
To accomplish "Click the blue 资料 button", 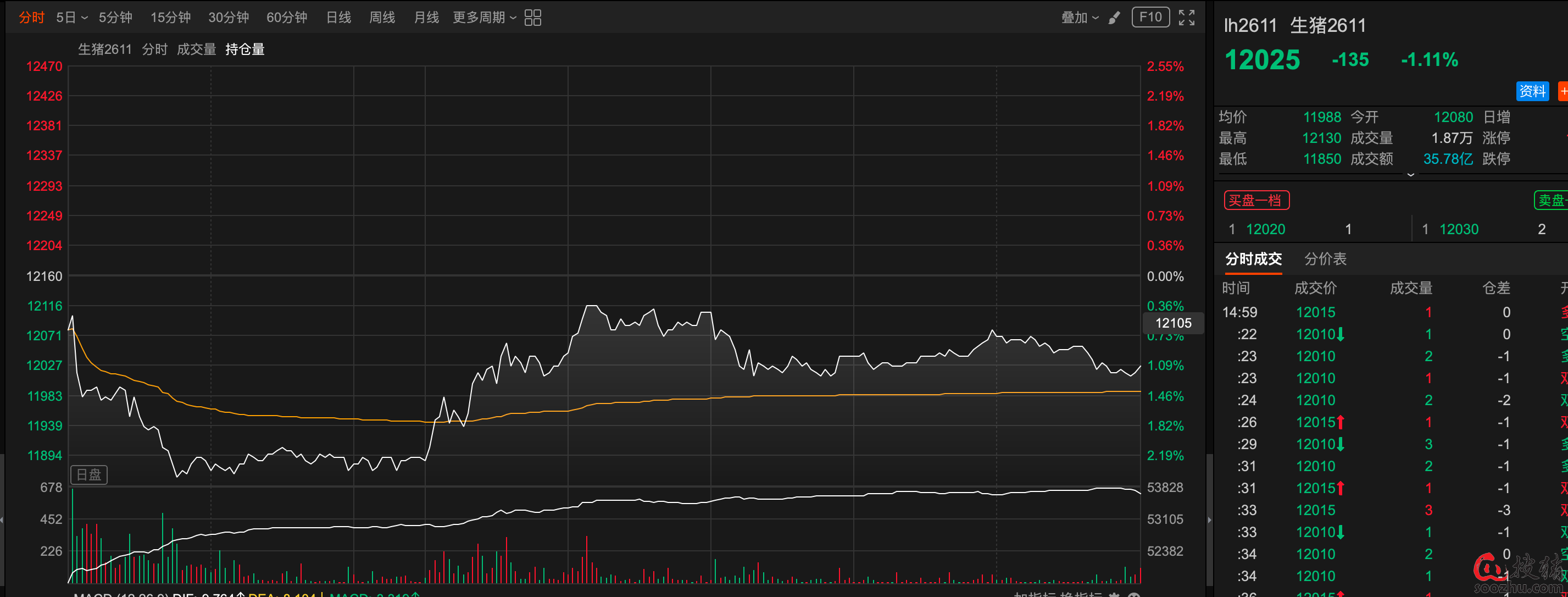I will [1532, 91].
